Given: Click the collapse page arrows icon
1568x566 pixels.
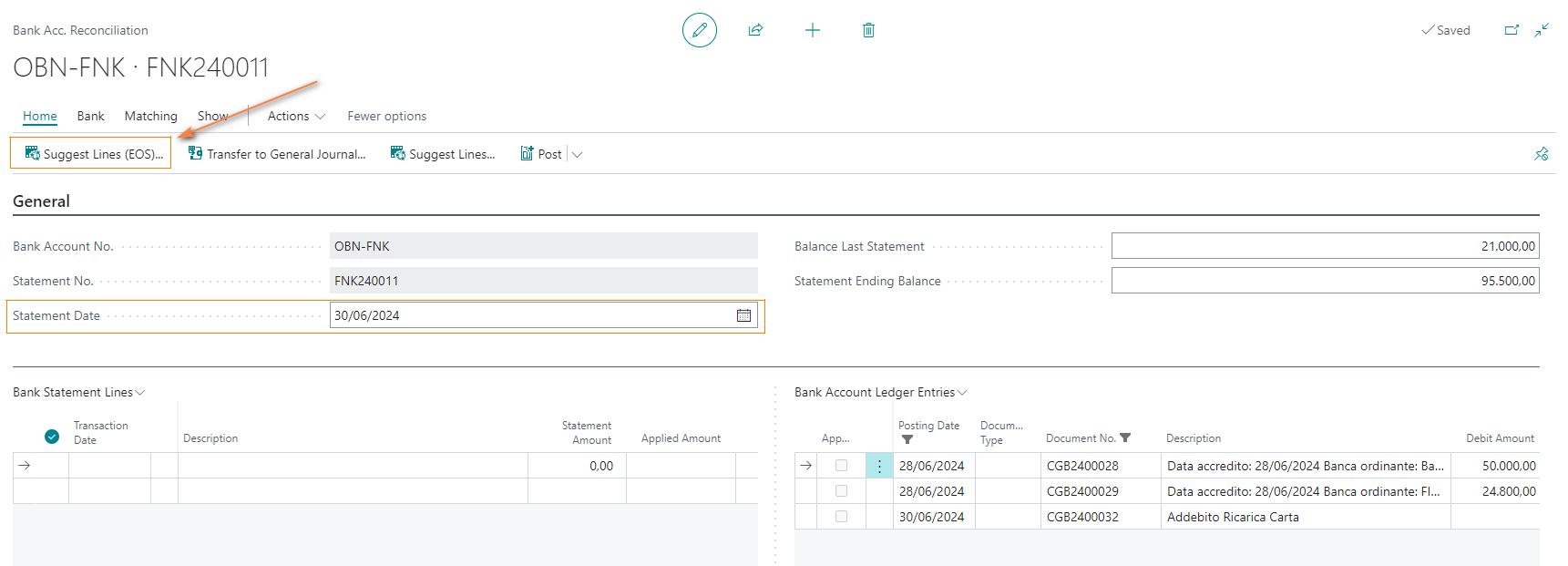Looking at the screenshot, I should click(1542, 30).
